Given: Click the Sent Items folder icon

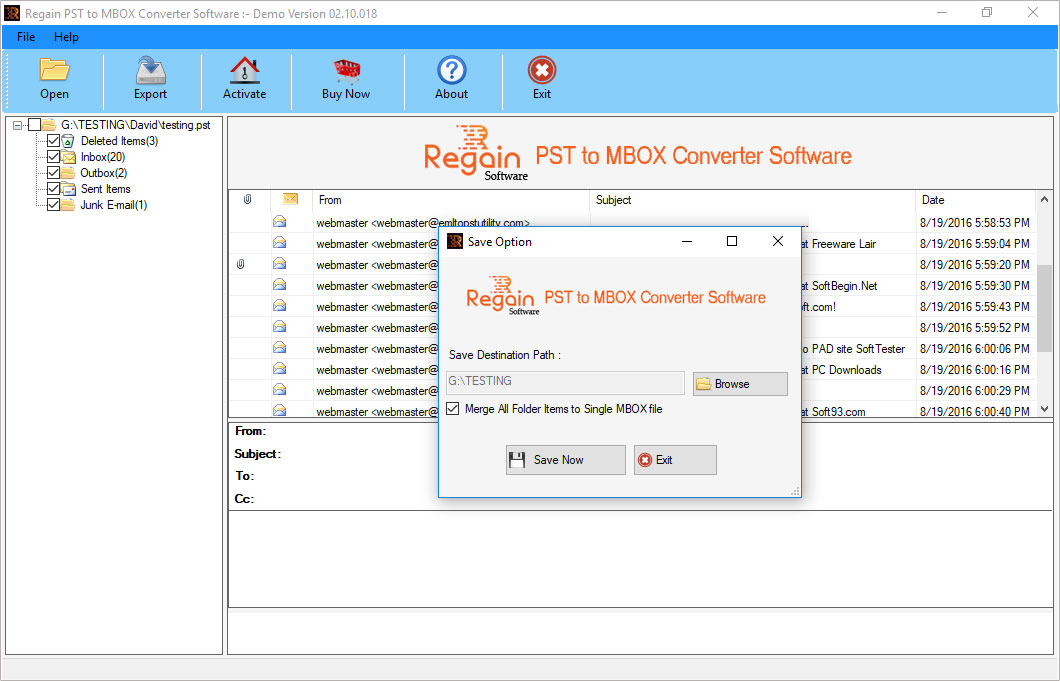Looking at the screenshot, I should (68, 189).
